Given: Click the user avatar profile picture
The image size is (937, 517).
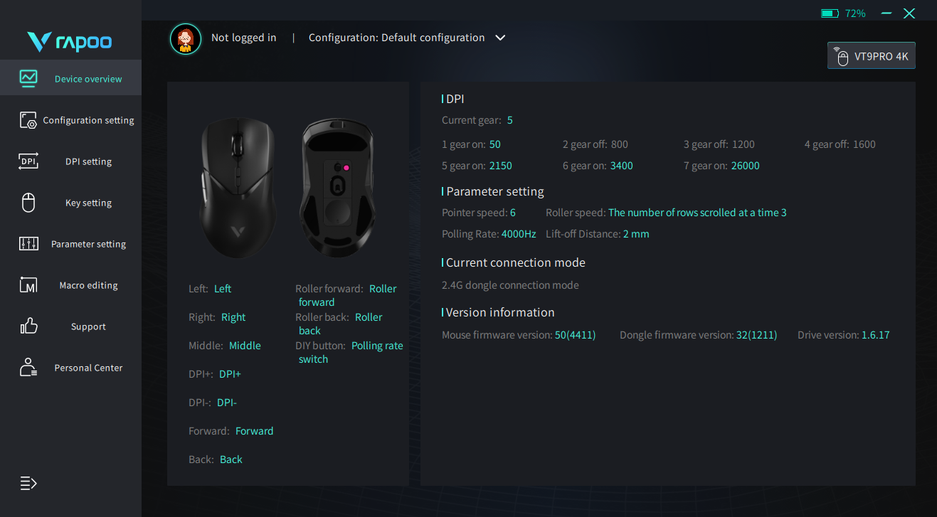Looking at the screenshot, I should pyautogui.click(x=185, y=39).
